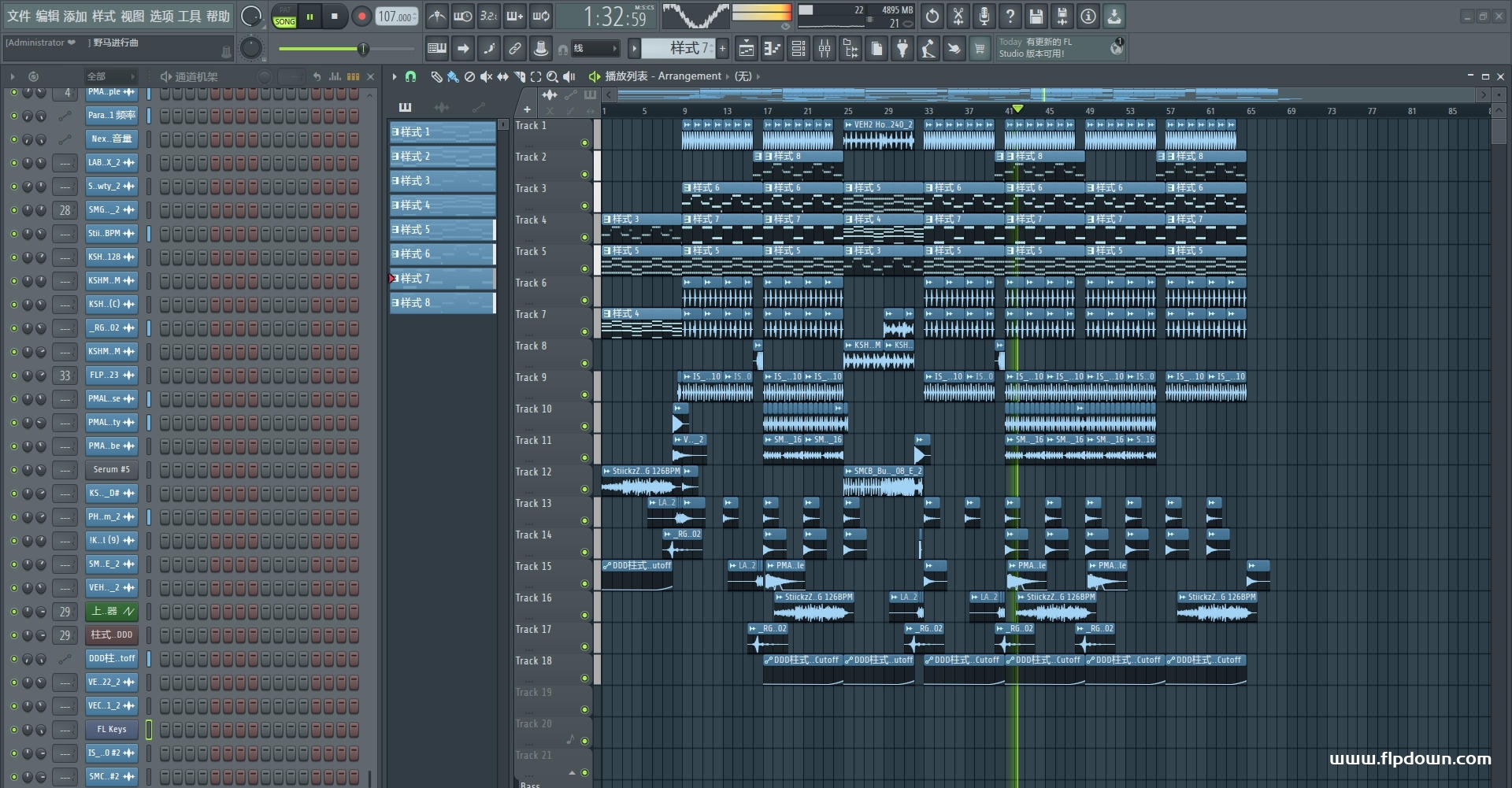Click the record button in the transport bar
The height and width of the screenshot is (788, 1512).
[361, 17]
